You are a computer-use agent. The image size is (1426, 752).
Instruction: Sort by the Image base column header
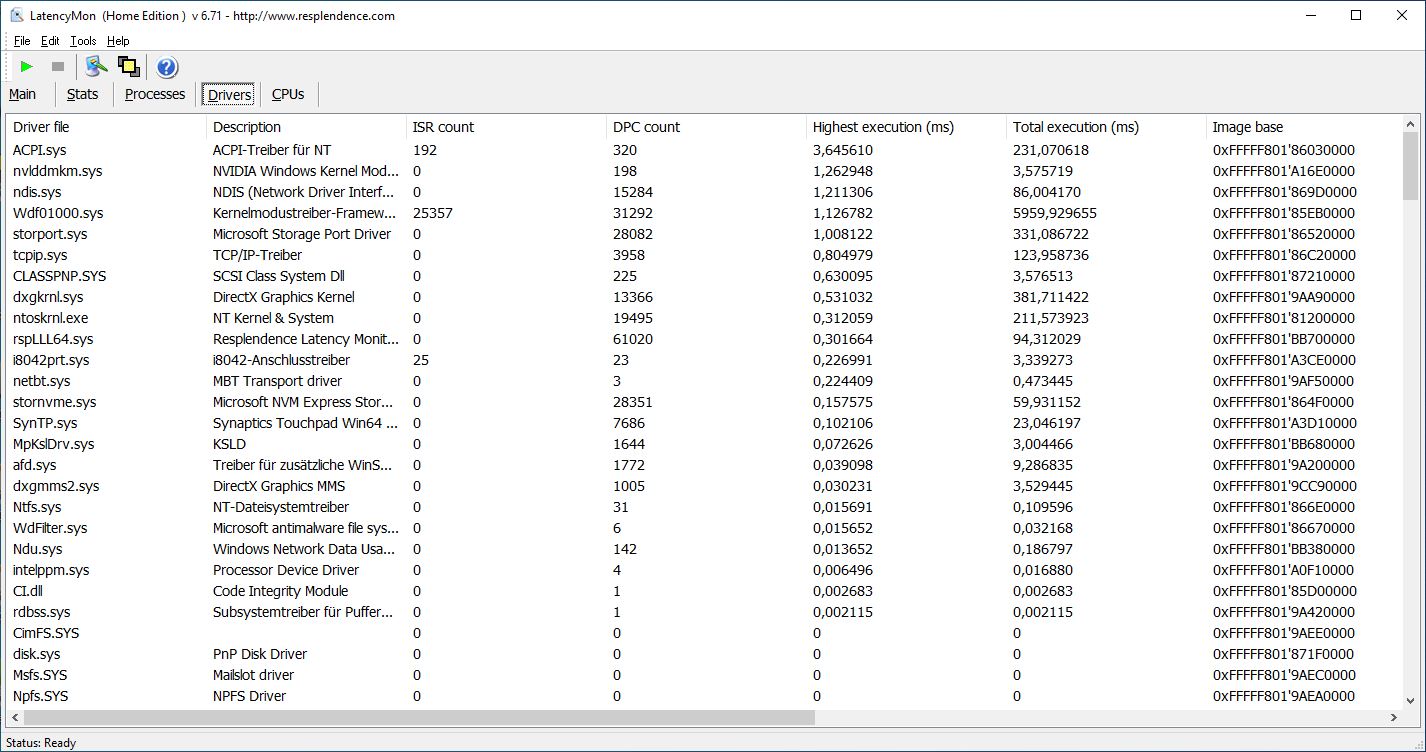(x=1304, y=127)
